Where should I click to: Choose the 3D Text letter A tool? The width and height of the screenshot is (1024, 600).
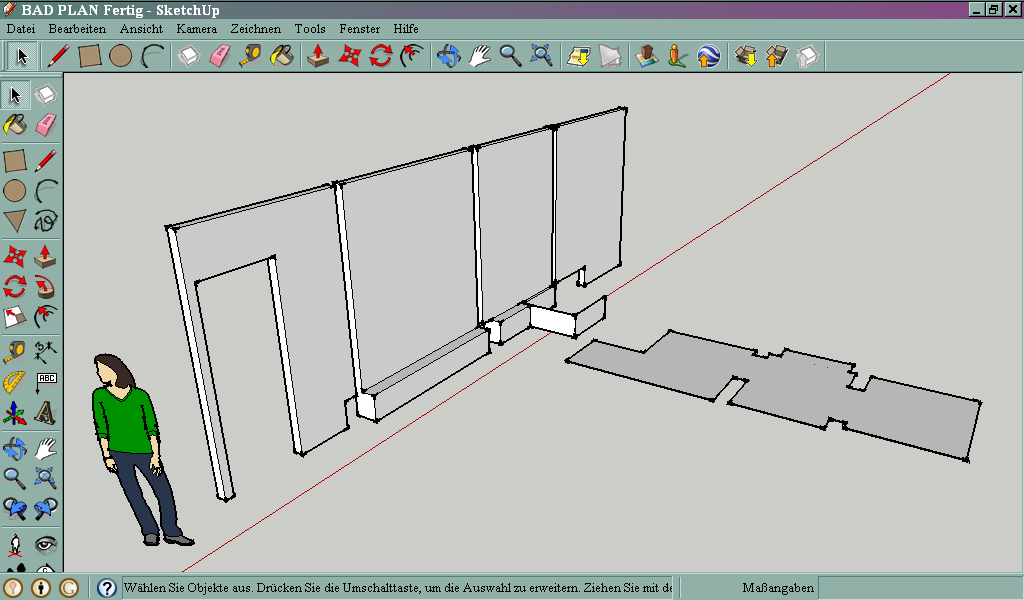[45, 413]
